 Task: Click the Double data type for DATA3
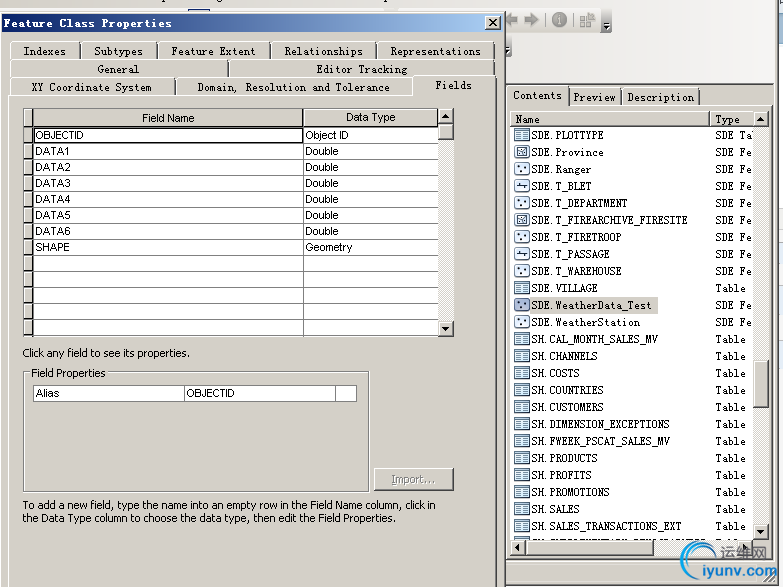(x=371, y=183)
